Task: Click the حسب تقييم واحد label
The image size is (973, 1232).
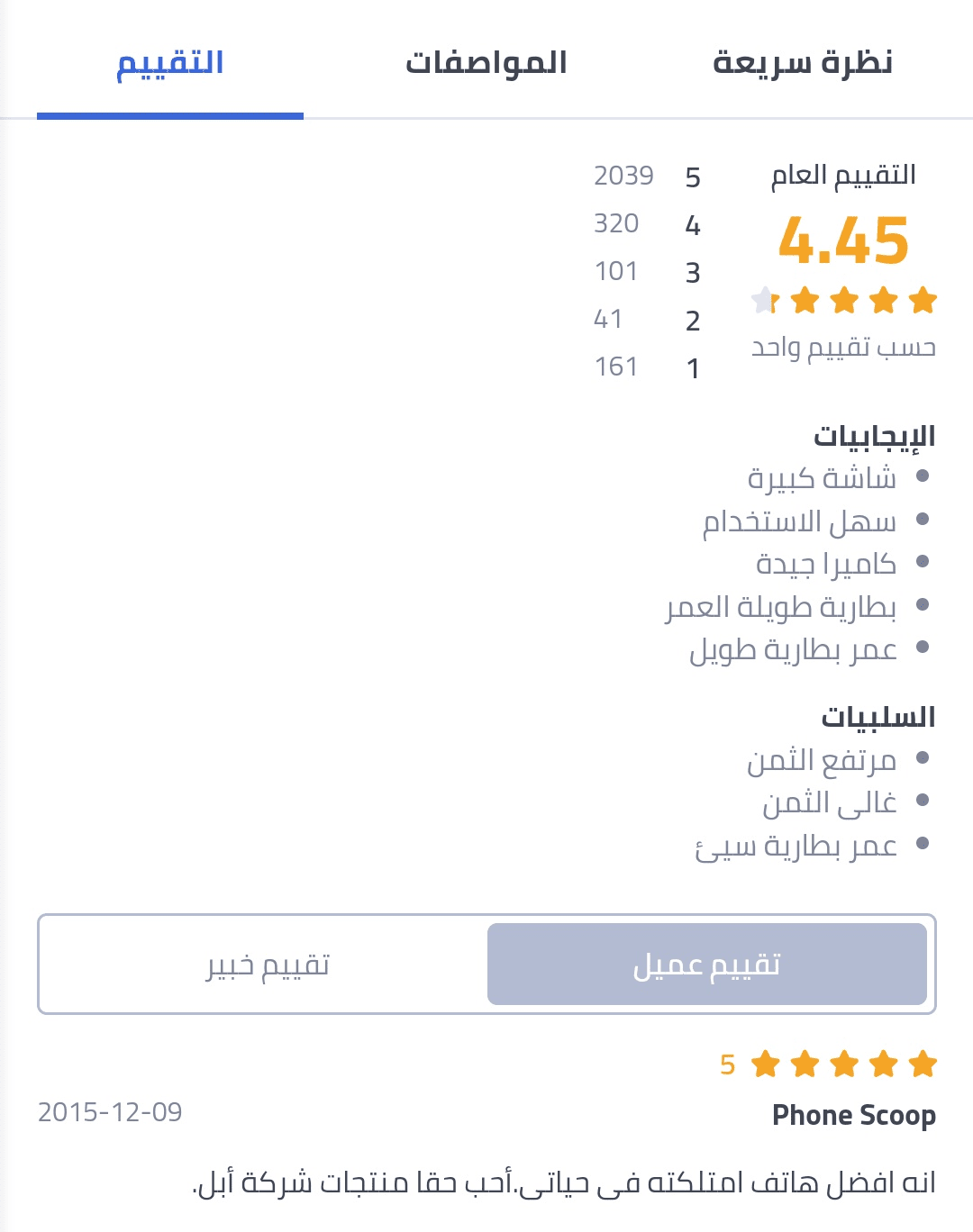Action: tap(843, 347)
